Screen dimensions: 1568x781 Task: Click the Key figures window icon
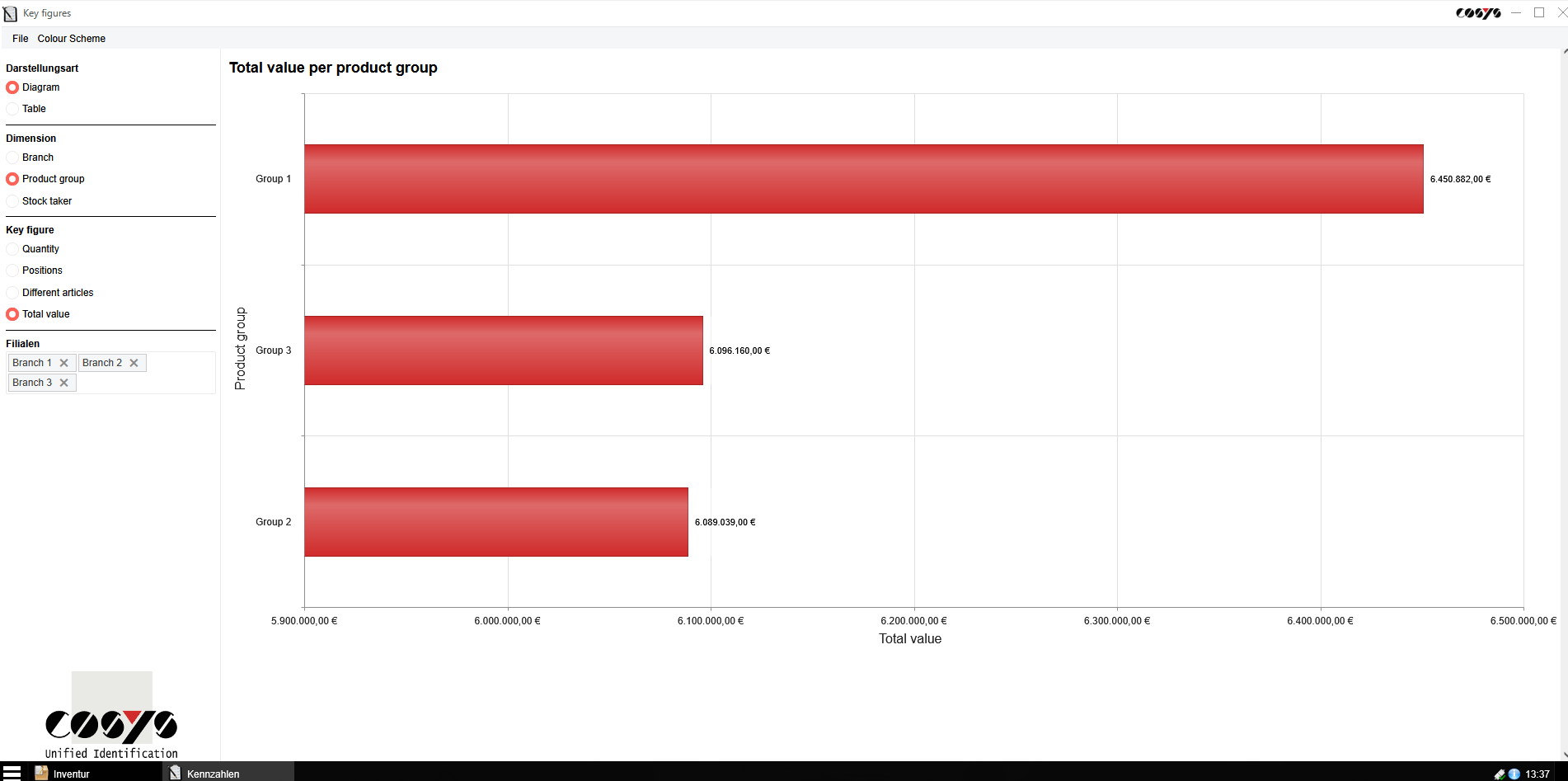pos(10,13)
